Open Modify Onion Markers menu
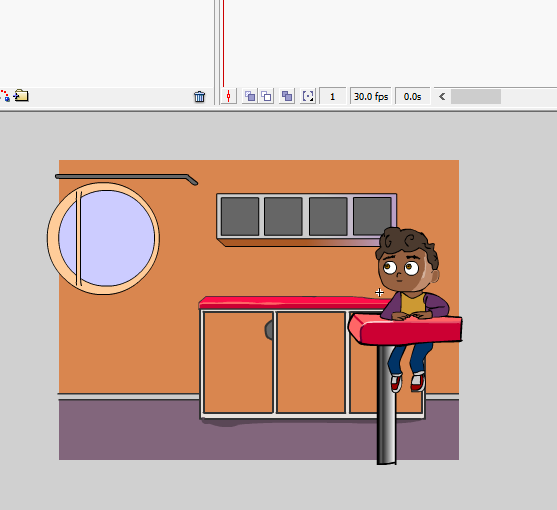Image resolution: width=557 pixels, height=510 pixels. (x=308, y=96)
